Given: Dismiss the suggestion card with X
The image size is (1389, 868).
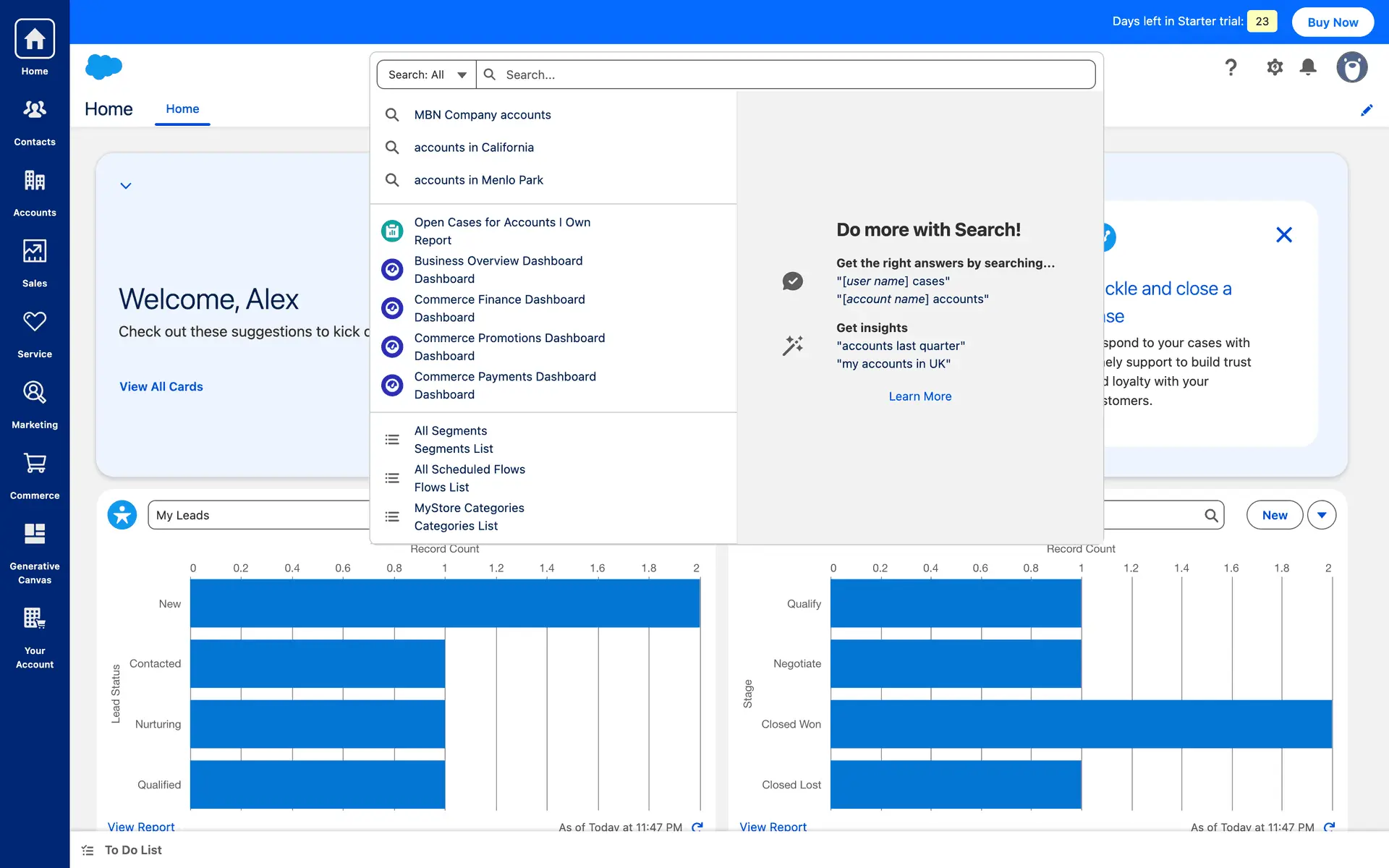Looking at the screenshot, I should [1284, 235].
